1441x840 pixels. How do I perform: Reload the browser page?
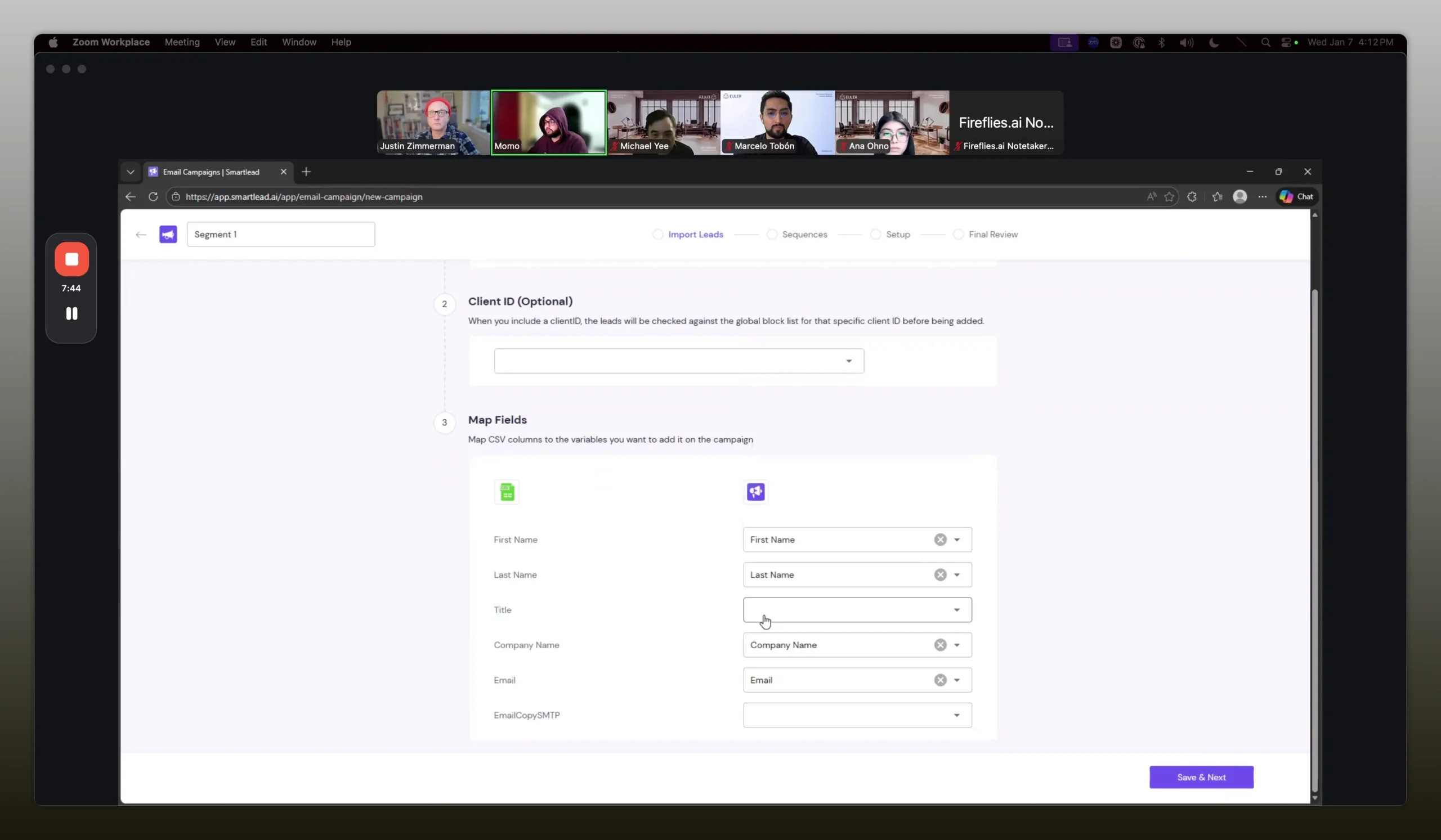[x=153, y=196]
